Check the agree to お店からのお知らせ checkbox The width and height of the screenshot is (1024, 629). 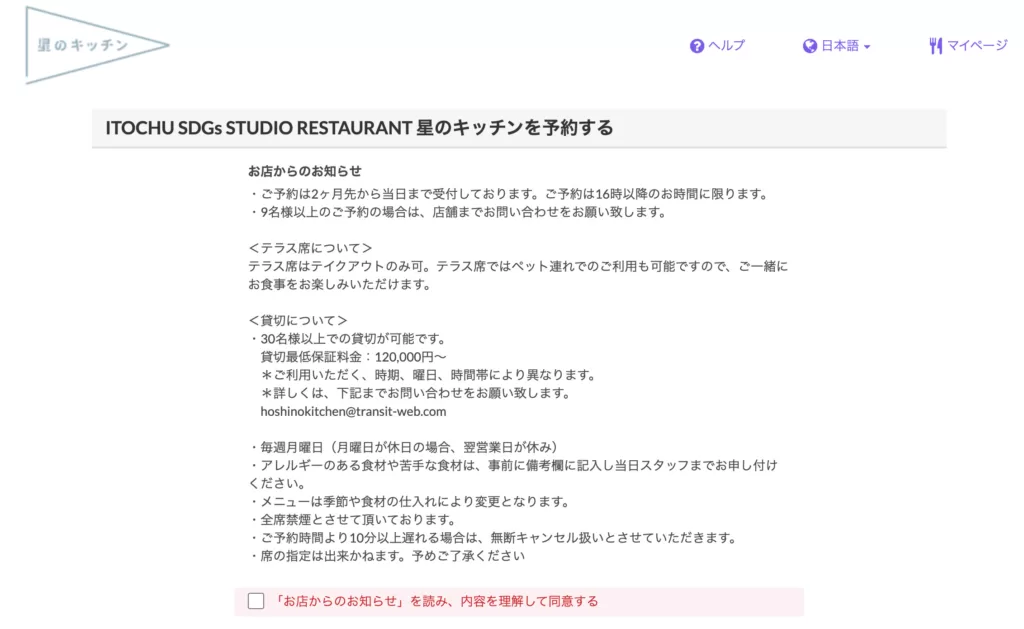click(x=256, y=601)
